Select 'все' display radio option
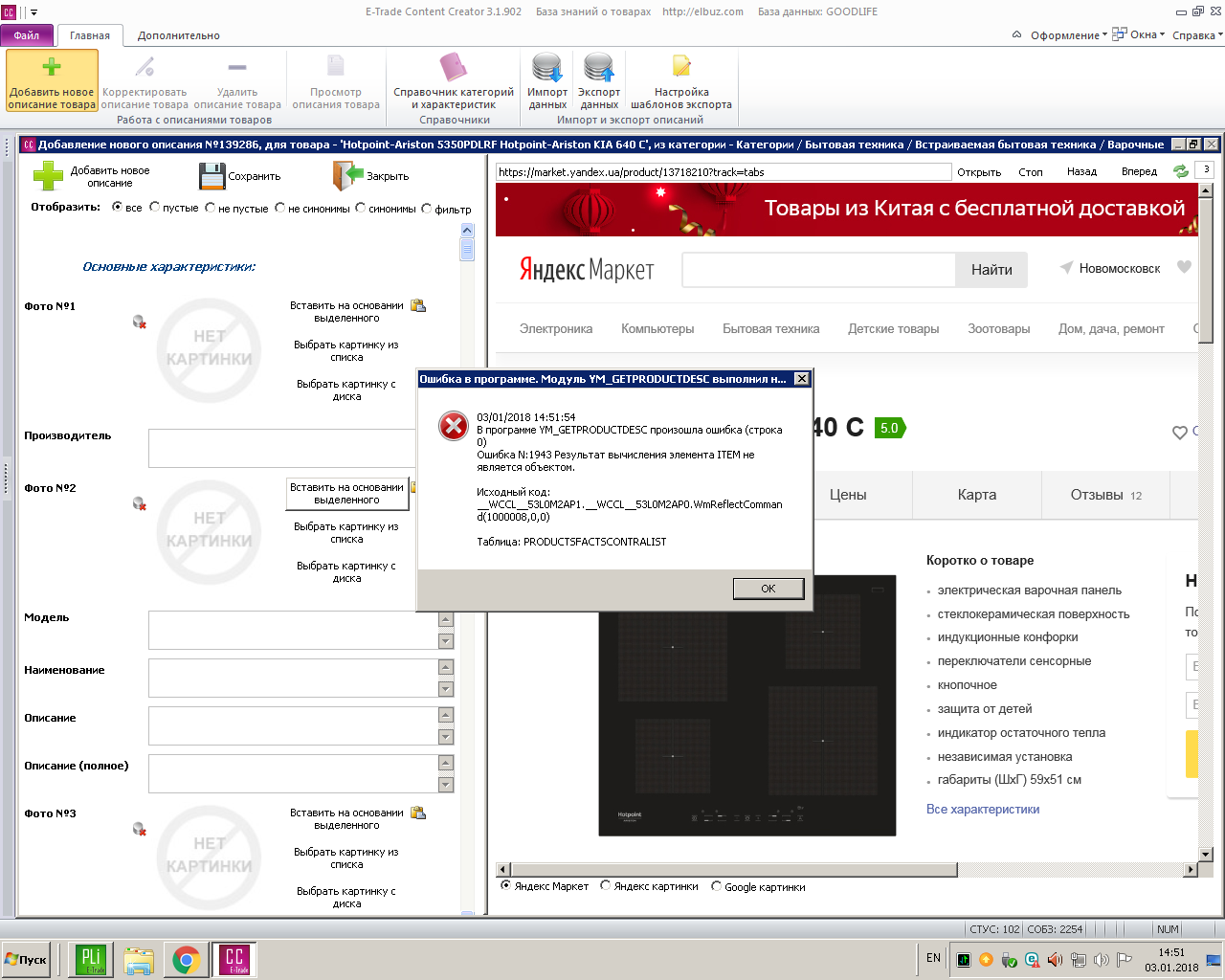The width and height of the screenshot is (1225, 980). [x=118, y=207]
